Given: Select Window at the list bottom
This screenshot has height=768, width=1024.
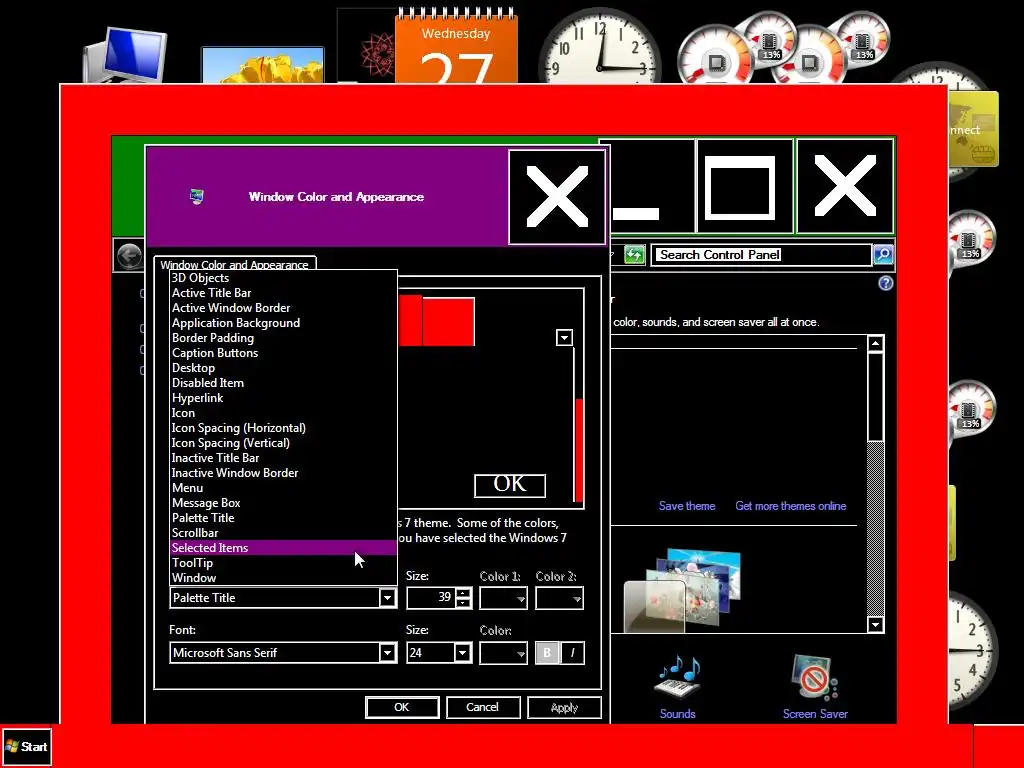Looking at the screenshot, I should (x=283, y=578).
